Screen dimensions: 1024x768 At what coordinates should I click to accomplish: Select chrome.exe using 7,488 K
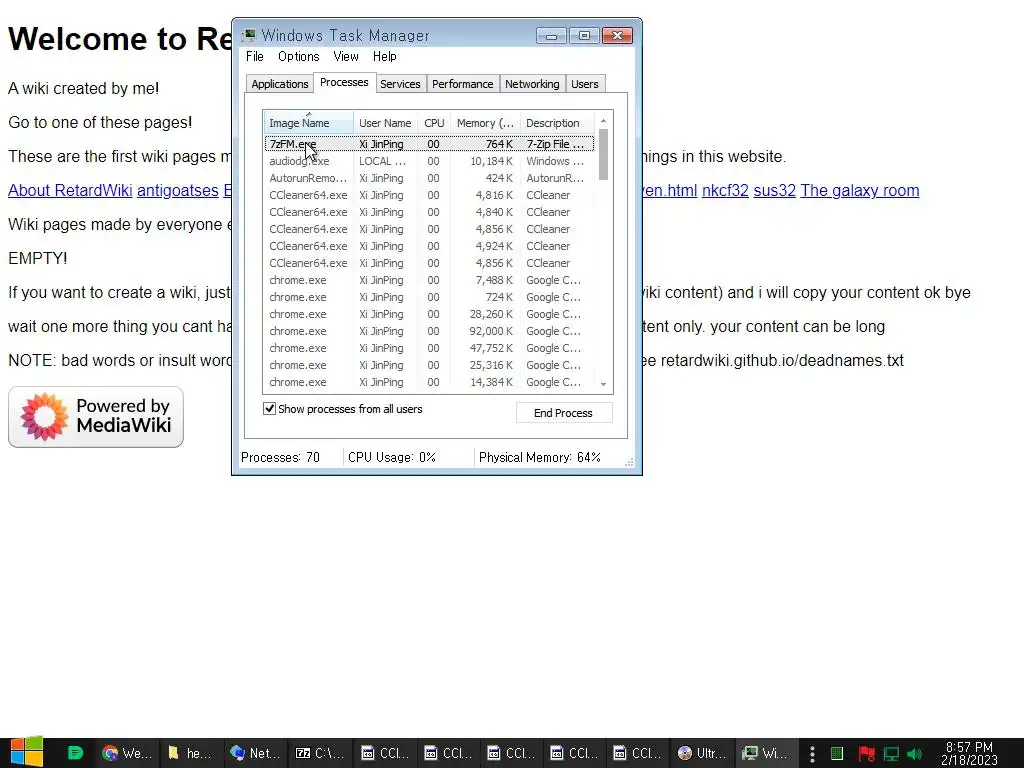click(429, 280)
